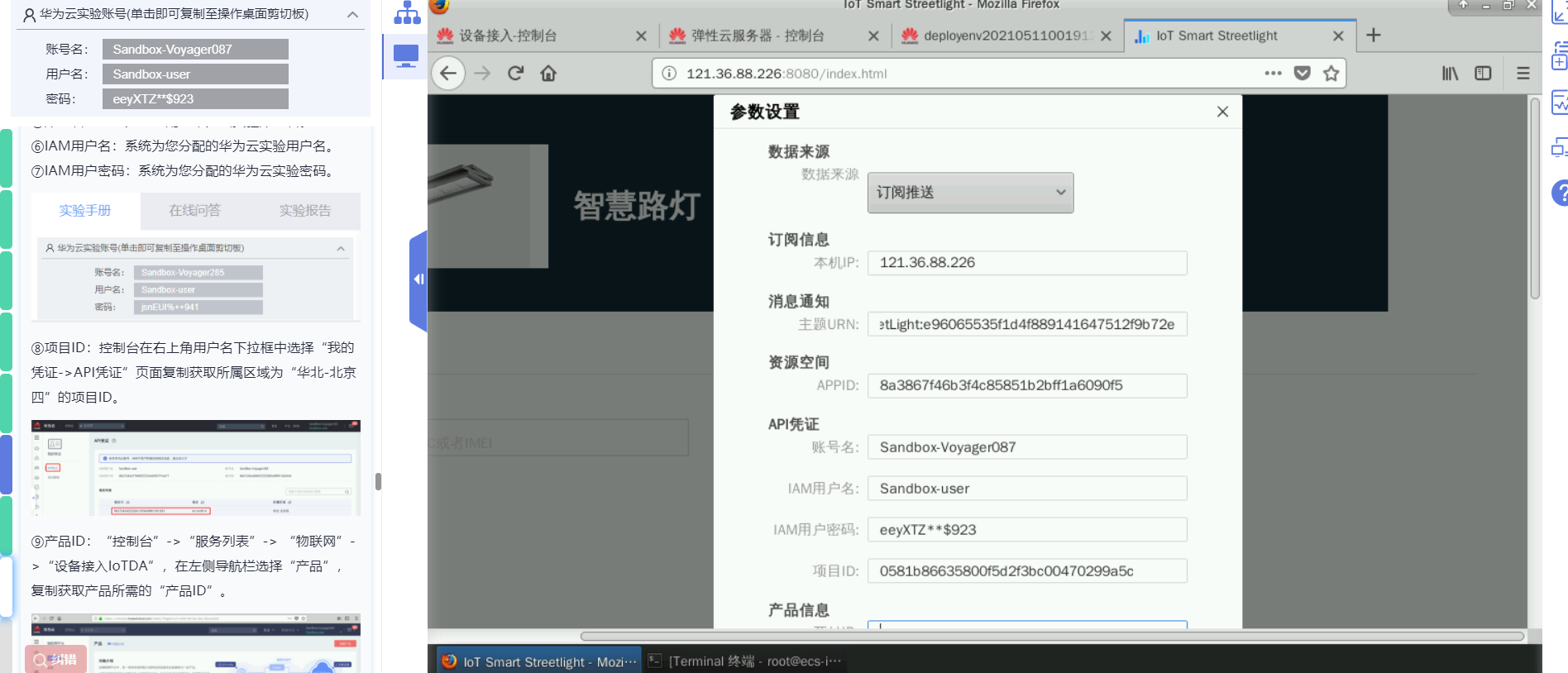Click the API凭证 section heading

[794, 424]
